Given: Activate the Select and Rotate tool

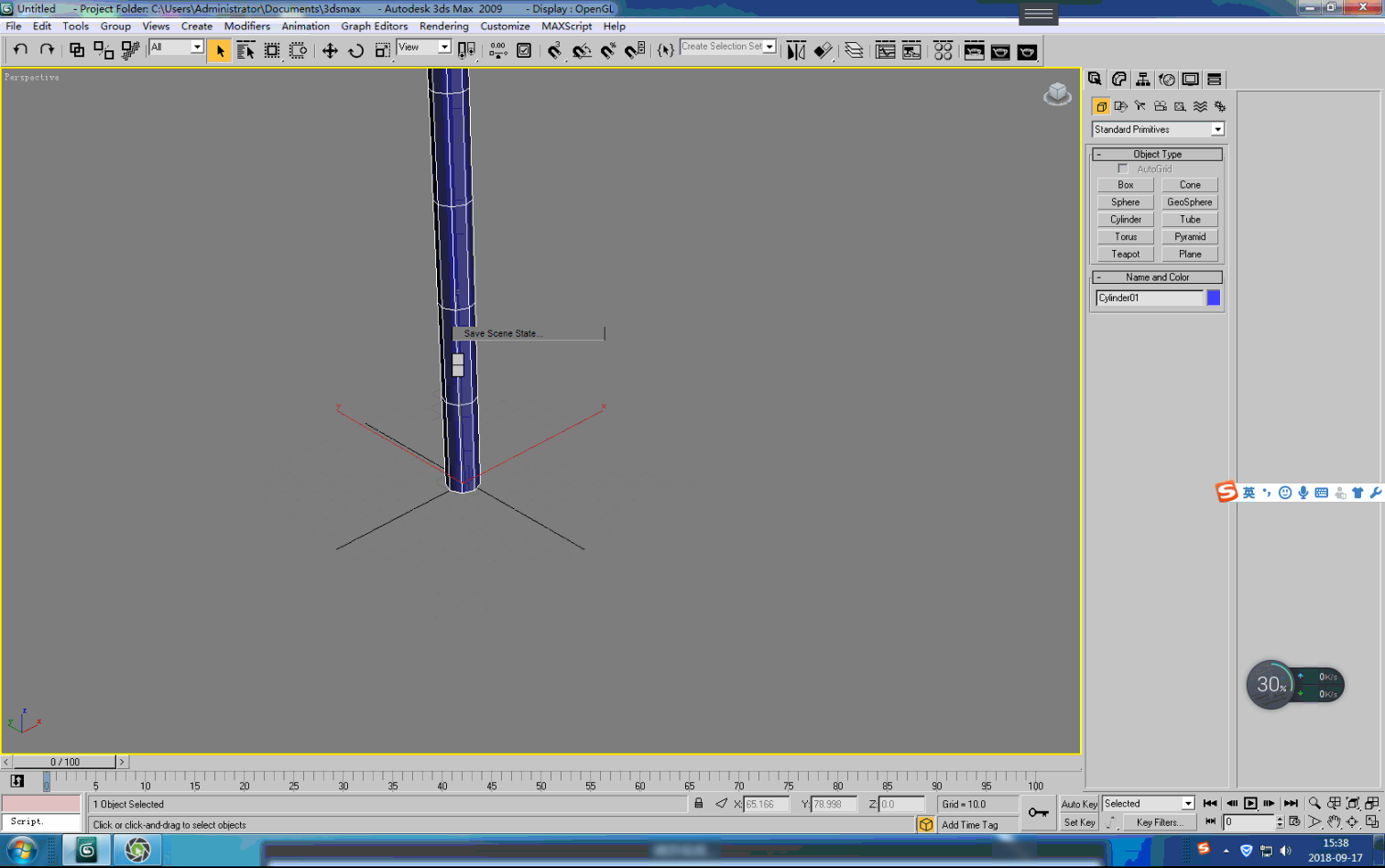Looking at the screenshot, I should [356, 51].
